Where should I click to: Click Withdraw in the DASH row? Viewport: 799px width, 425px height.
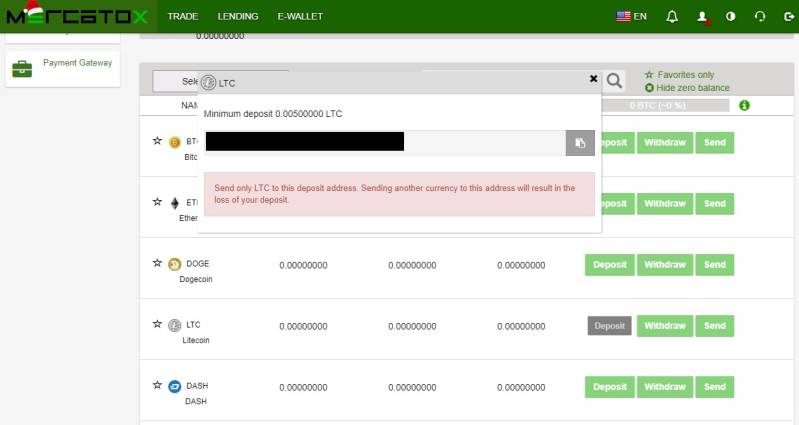[x=664, y=387]
